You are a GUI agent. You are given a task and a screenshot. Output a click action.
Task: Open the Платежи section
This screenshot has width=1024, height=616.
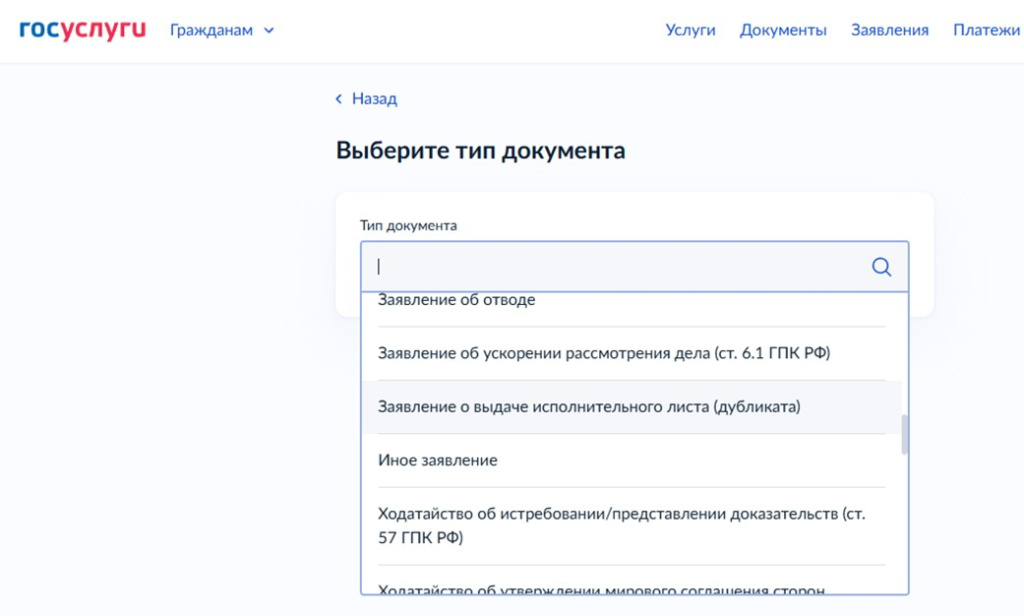(x=987, y=30)
